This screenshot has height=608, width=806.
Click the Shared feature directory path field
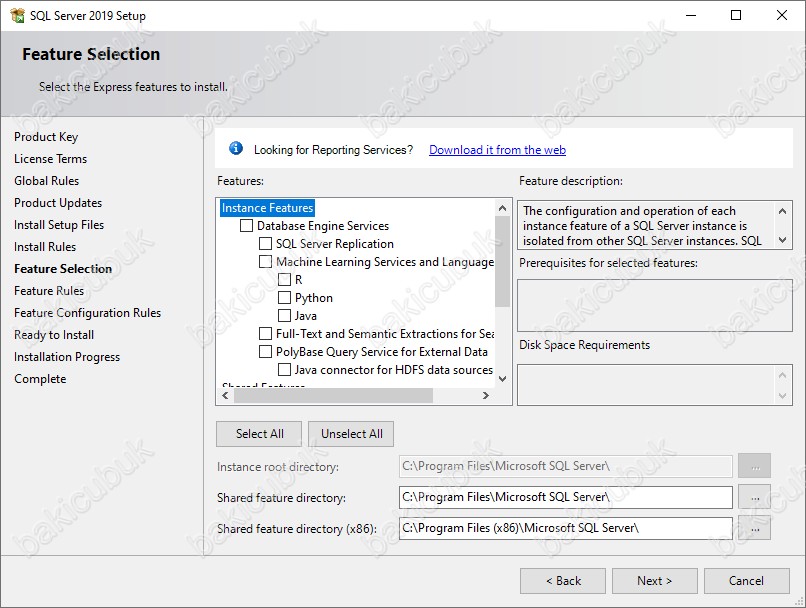pyautogui.click(x=565, y=498)
